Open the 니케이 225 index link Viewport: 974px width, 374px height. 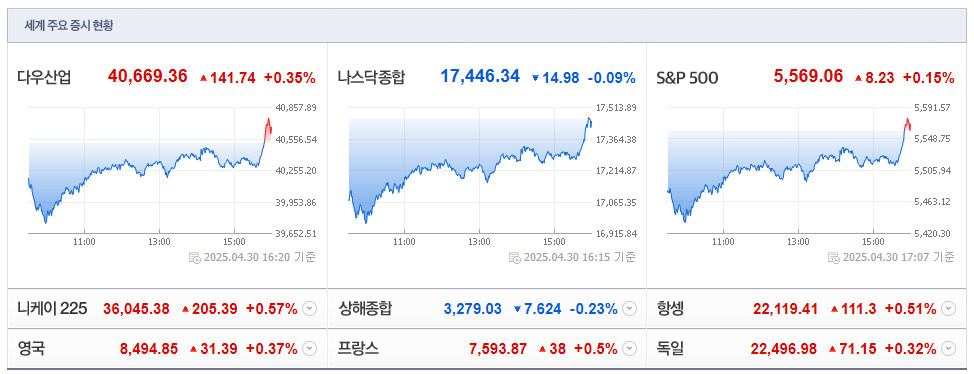tap(52, 308)
